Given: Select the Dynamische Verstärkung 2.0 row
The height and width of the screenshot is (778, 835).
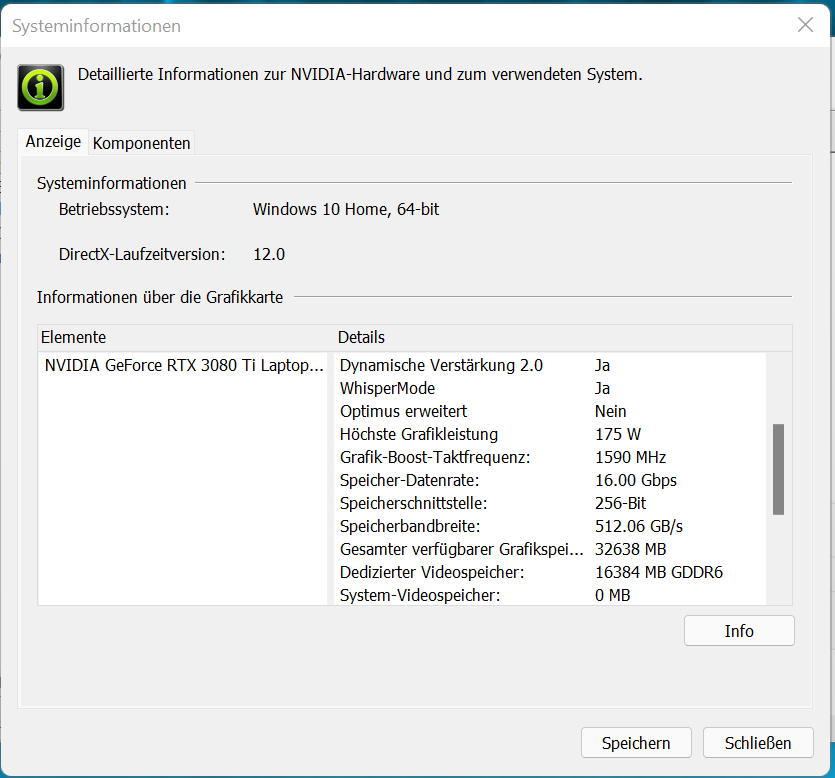Looking at the screenshot, I should (x=550, y=365).
